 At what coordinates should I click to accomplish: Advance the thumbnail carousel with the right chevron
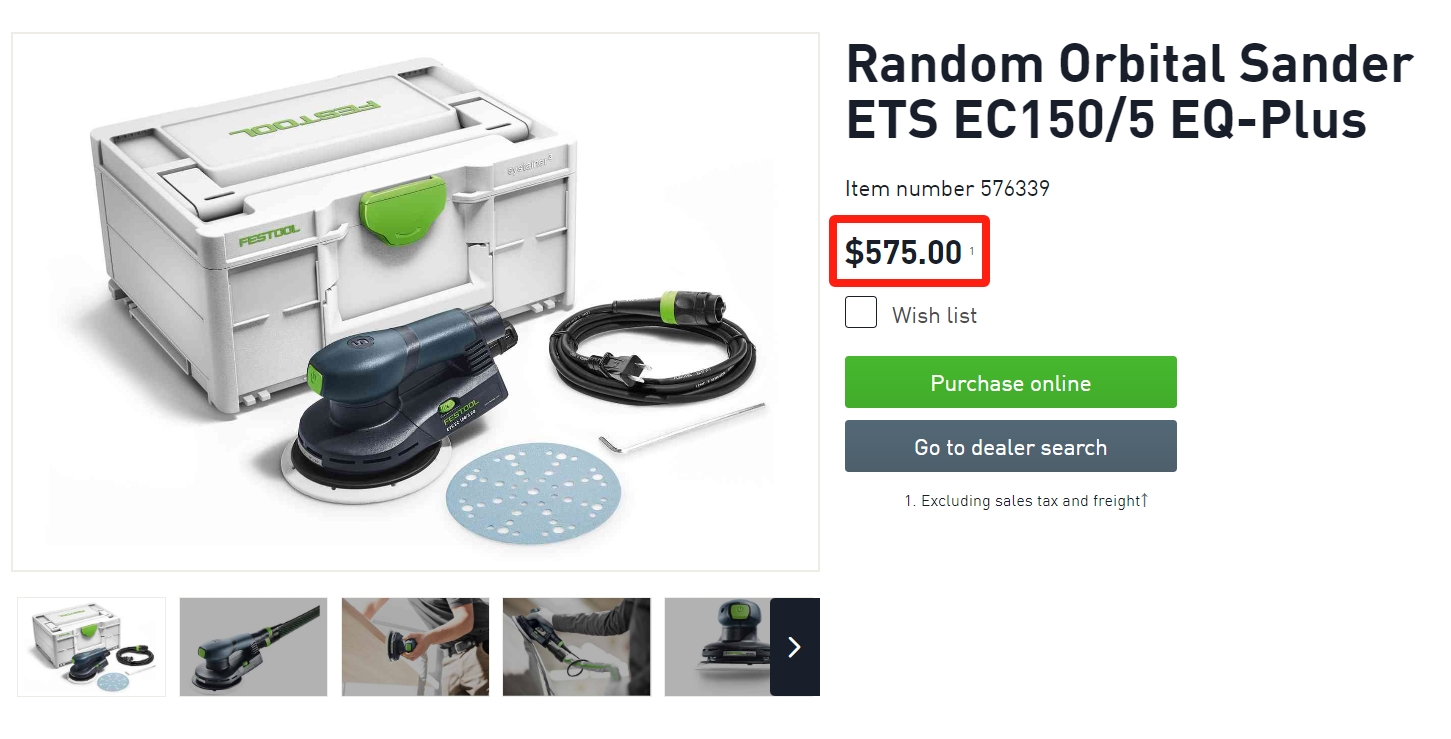(x=795, y=647)
